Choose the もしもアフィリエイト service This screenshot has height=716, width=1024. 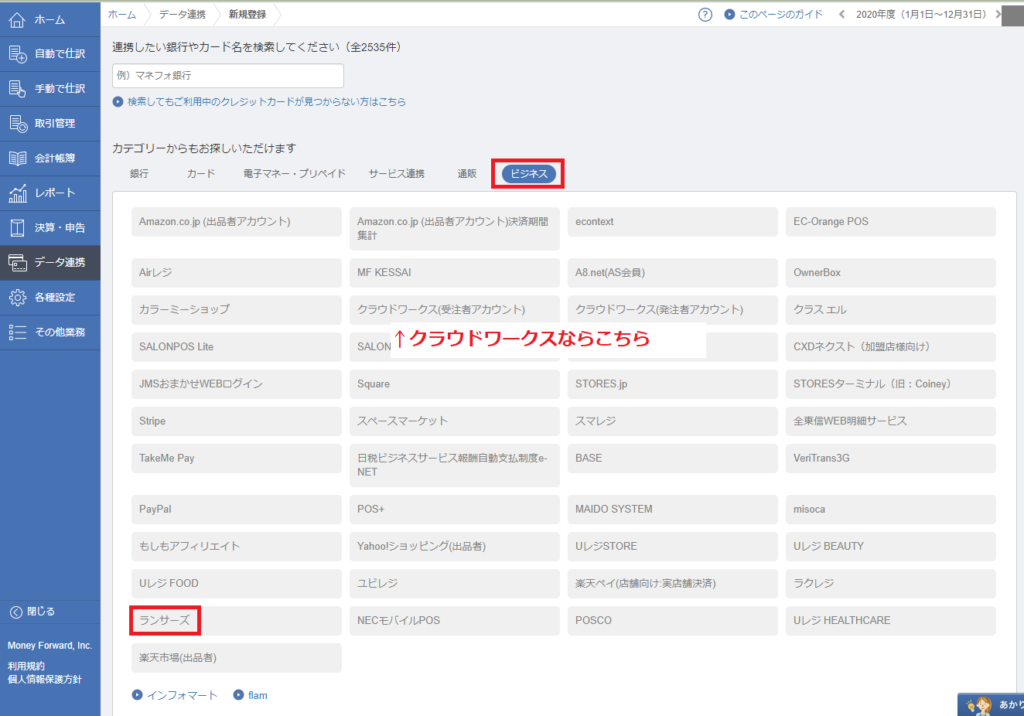click(236, 547)
